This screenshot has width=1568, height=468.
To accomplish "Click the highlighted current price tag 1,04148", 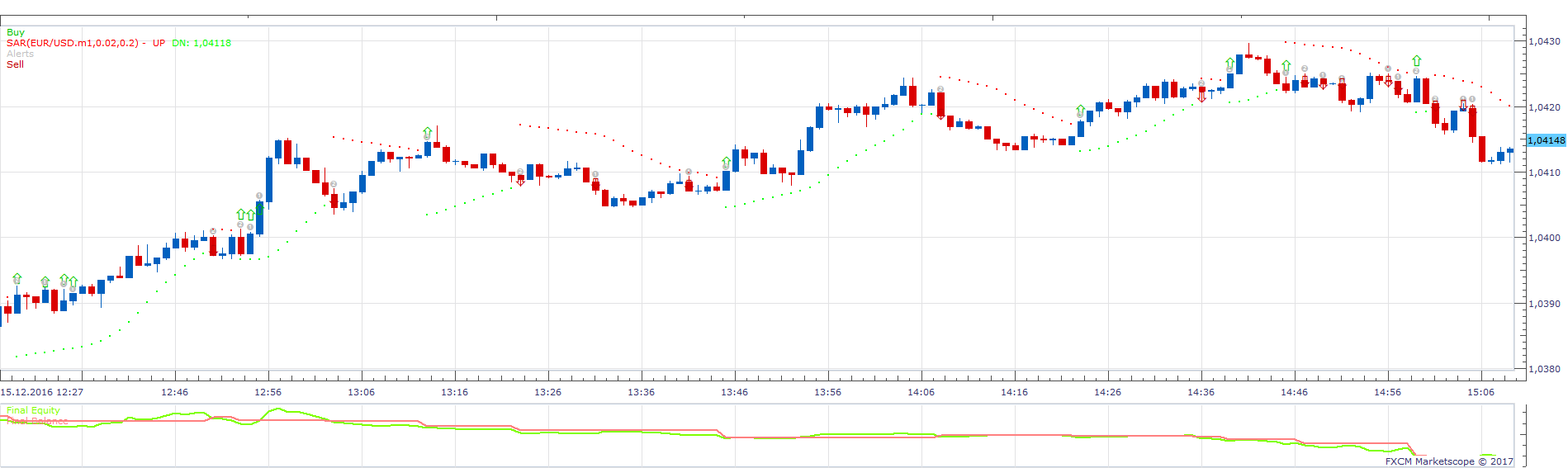I will click(1546, 140).
